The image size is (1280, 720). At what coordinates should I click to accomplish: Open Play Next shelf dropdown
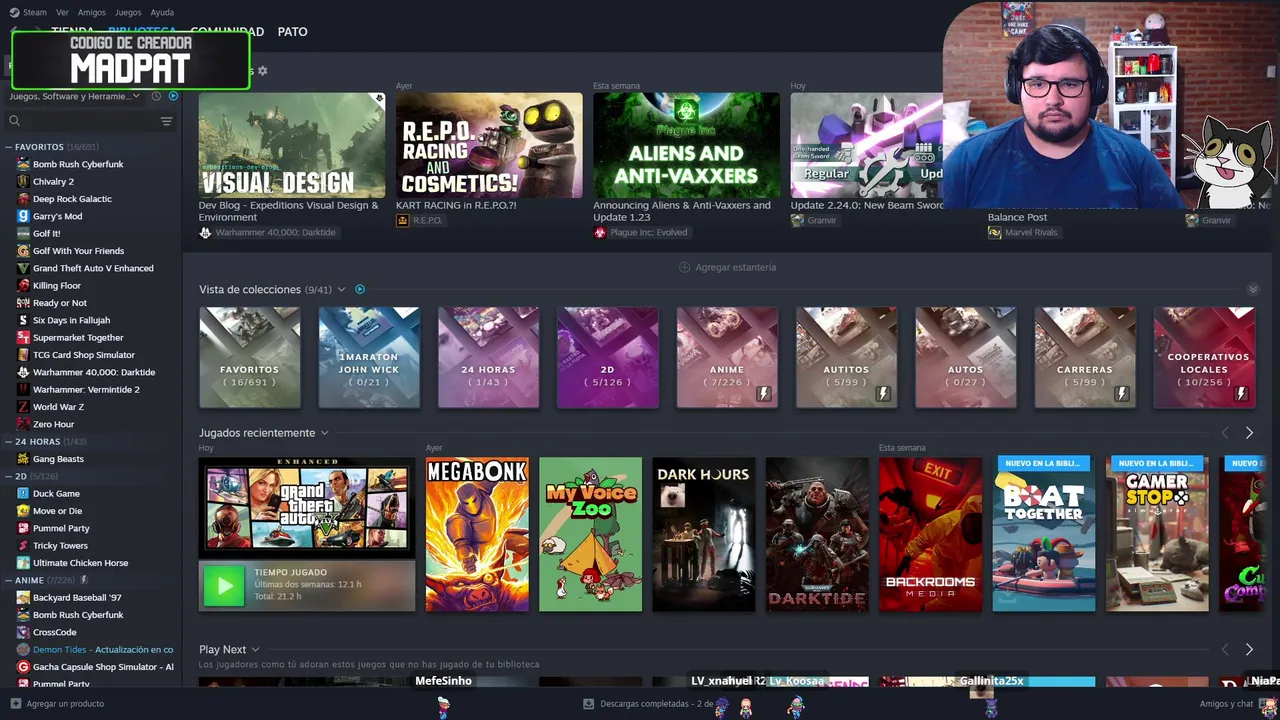coord(255,649)
